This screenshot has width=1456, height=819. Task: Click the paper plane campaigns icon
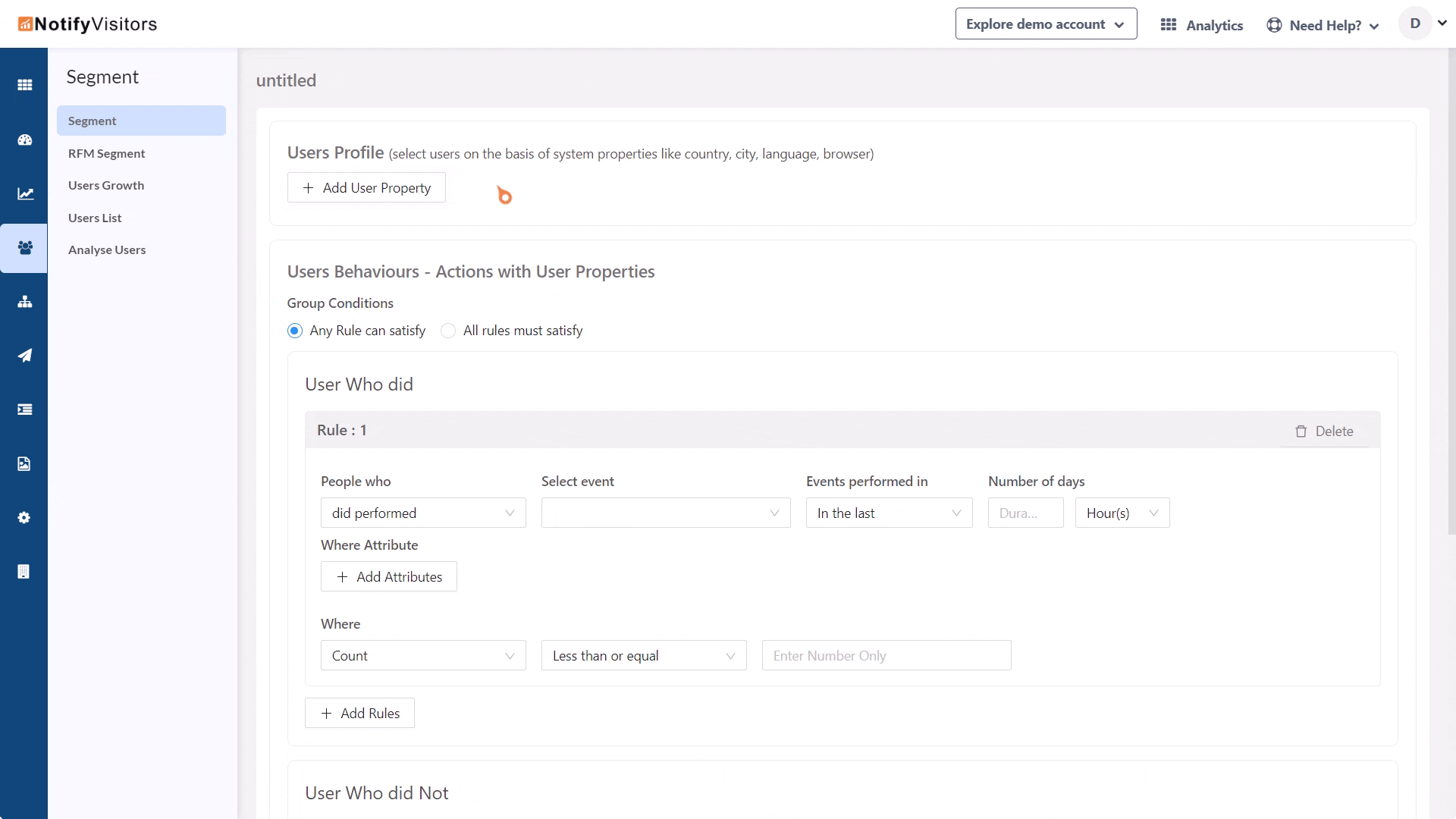(x=24, y=356)
